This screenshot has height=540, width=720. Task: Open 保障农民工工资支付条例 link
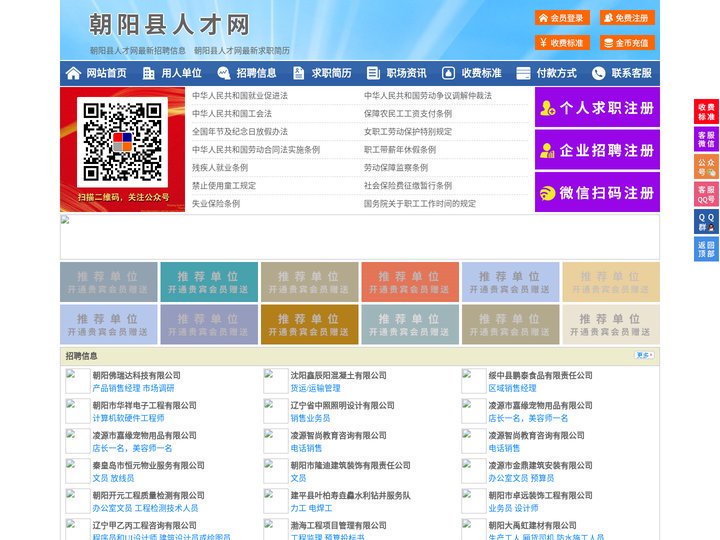[408, 113]
